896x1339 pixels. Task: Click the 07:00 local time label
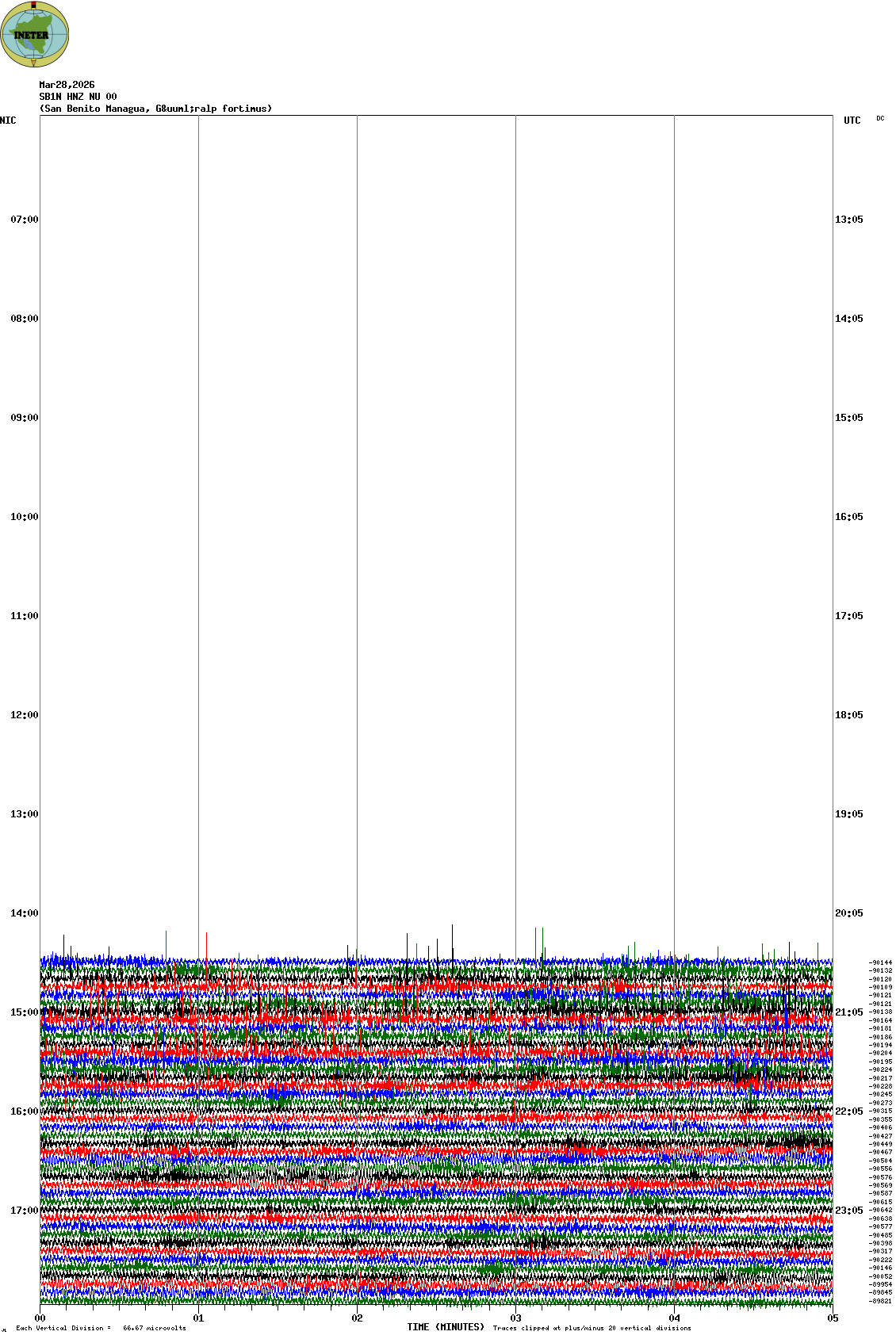point(24,220)
